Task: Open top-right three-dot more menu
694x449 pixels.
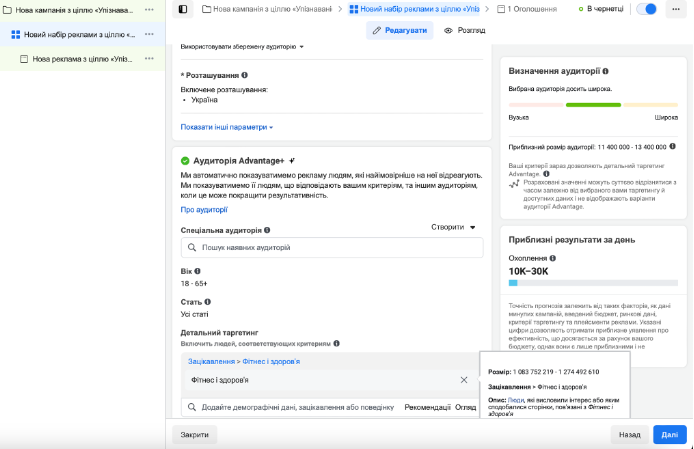Action: tap(676, 9)
